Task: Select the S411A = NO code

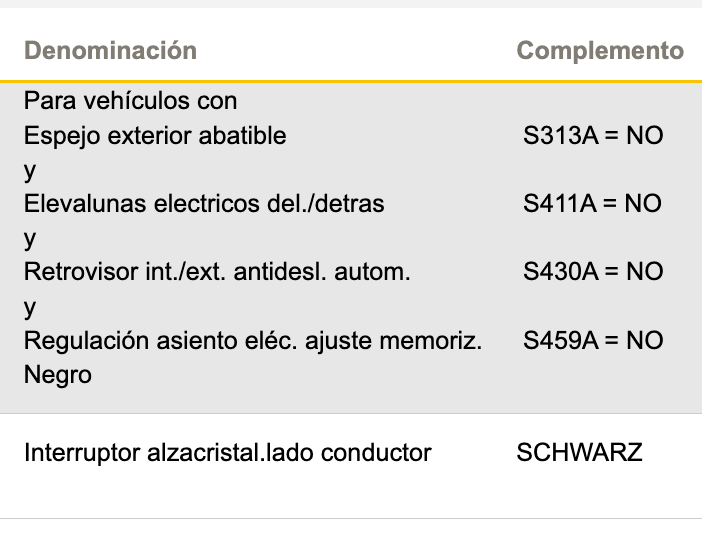Action: click(593, 203)
